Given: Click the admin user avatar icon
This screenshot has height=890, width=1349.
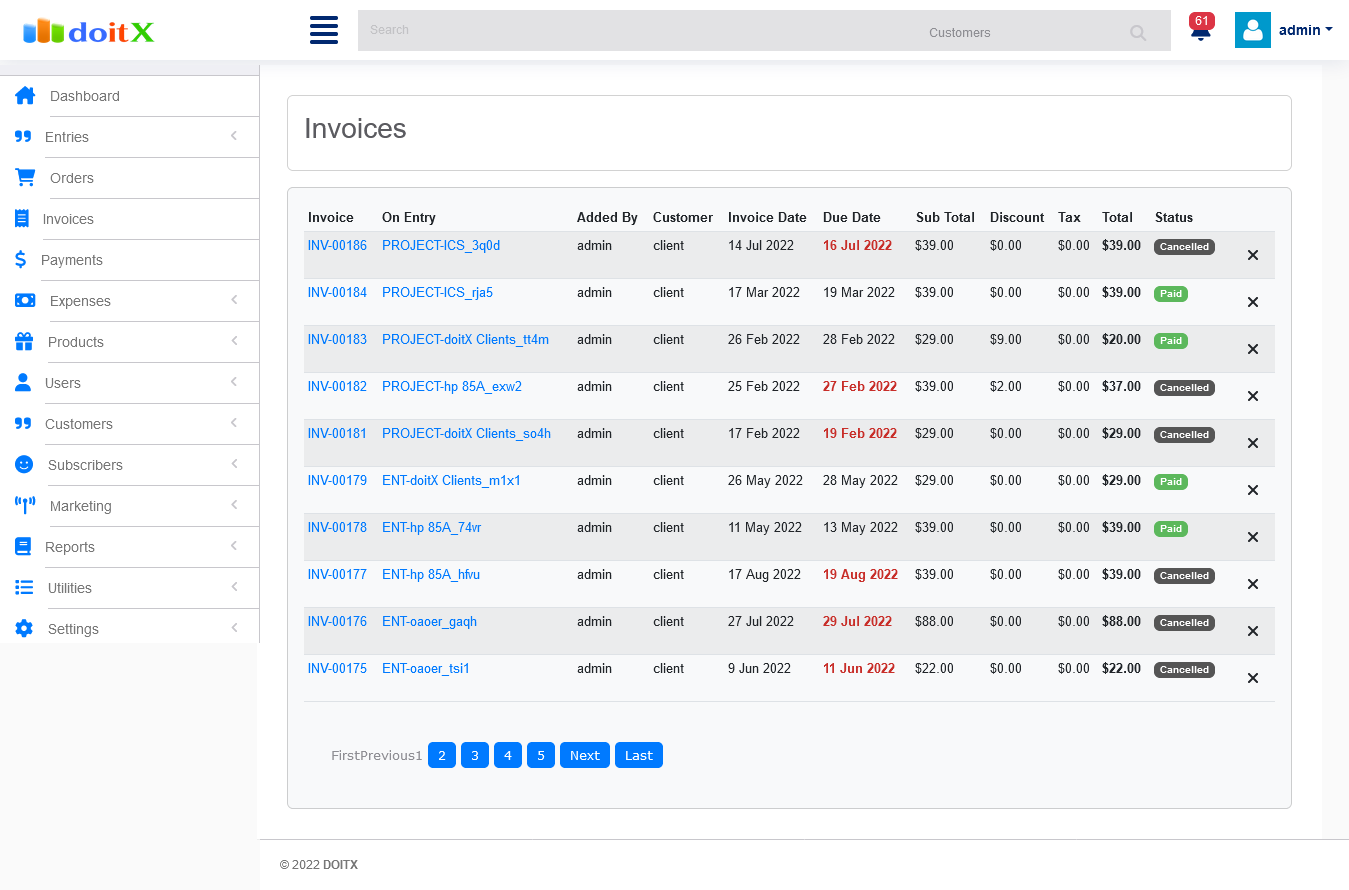Looking at the screenshot, I should 1252,30.
